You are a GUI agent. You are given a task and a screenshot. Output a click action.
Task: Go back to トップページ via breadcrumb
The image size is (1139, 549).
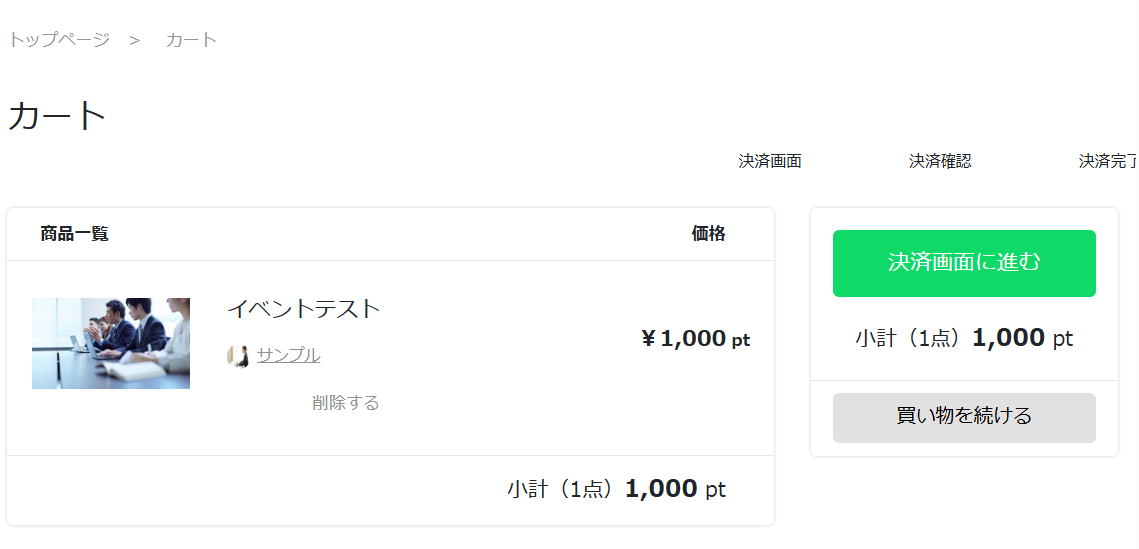tap(59, 40)
